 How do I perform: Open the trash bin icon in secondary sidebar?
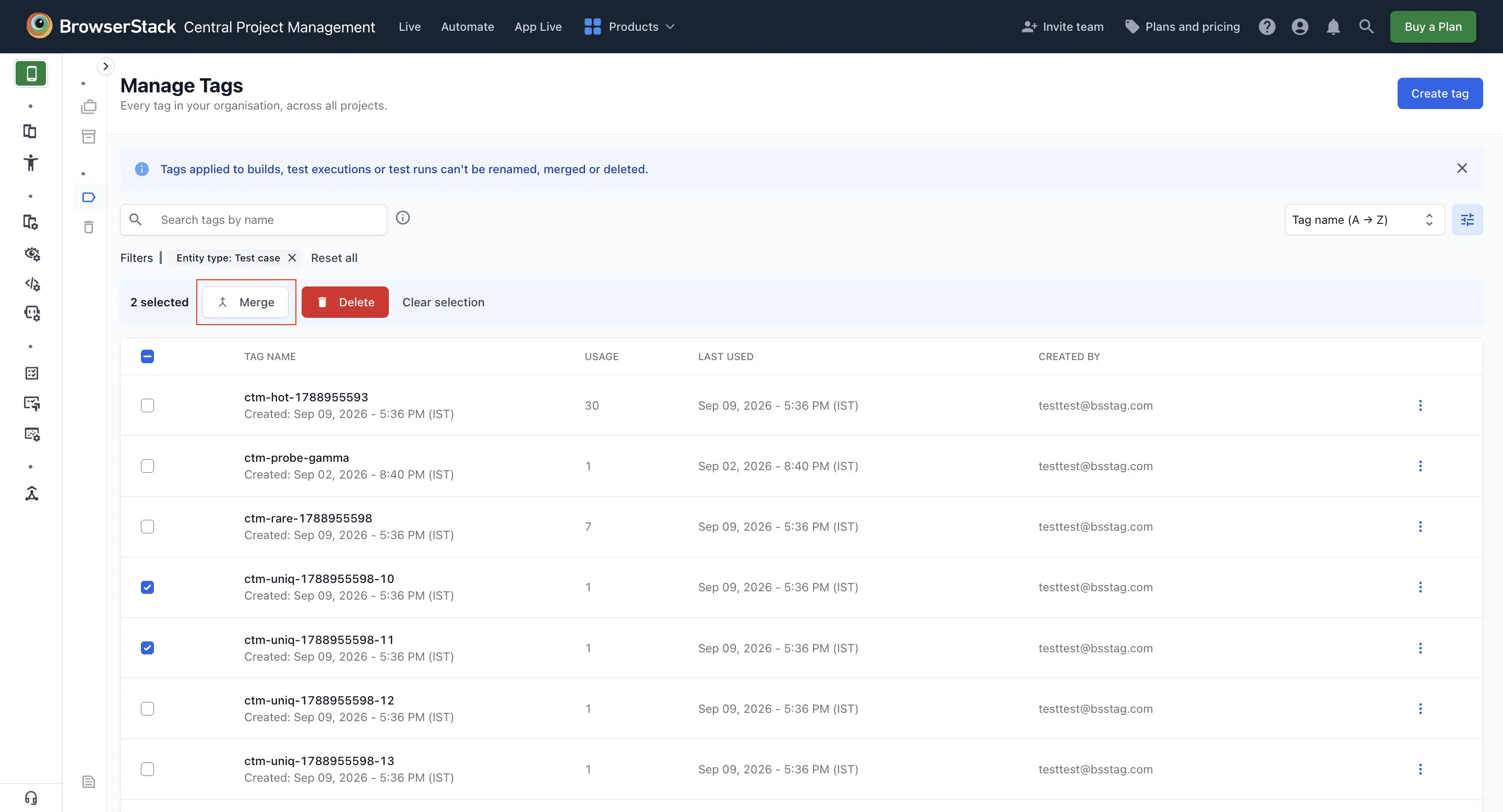pos(89,227)
